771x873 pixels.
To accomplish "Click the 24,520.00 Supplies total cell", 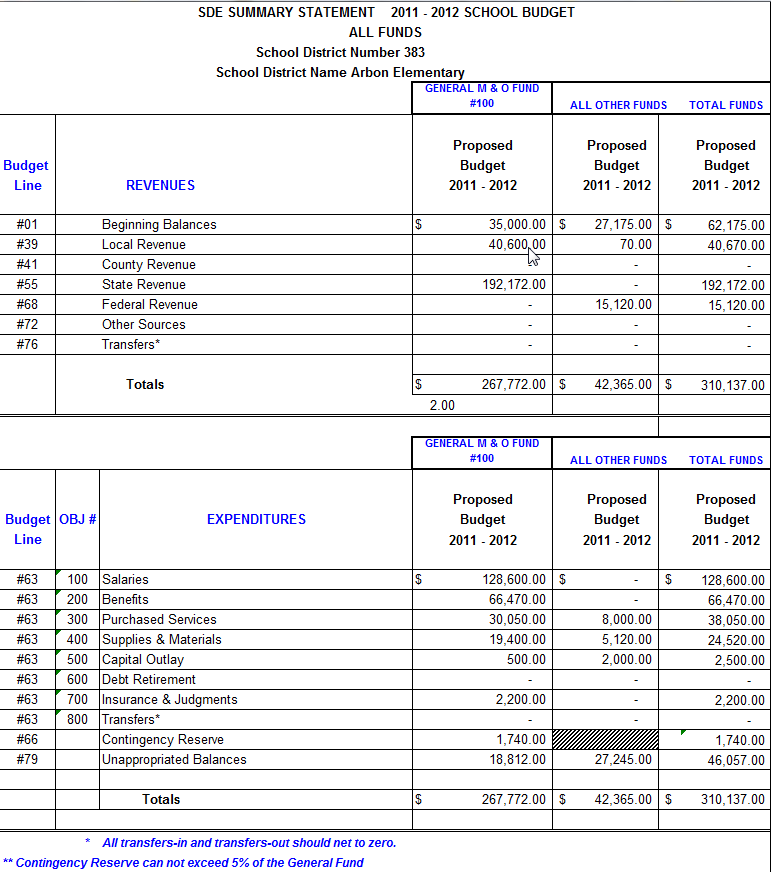I will pyautogui.click(x=715, y=640).
